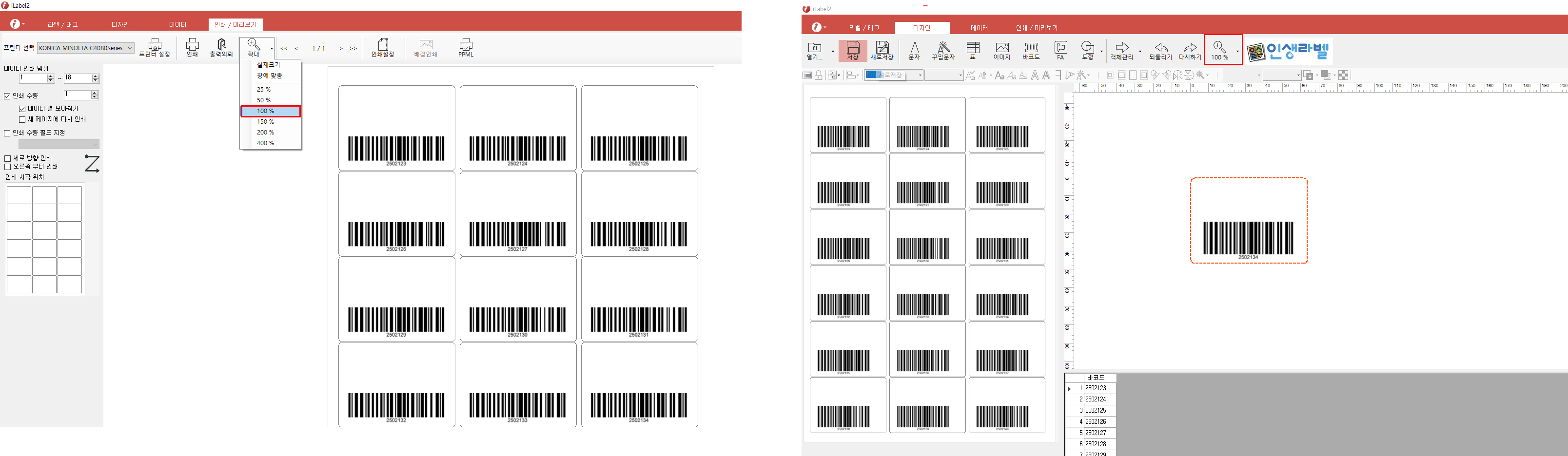Open the font size combo box in format toolbar
This screenshot has width=1568, height=456.
pos(944,76)
